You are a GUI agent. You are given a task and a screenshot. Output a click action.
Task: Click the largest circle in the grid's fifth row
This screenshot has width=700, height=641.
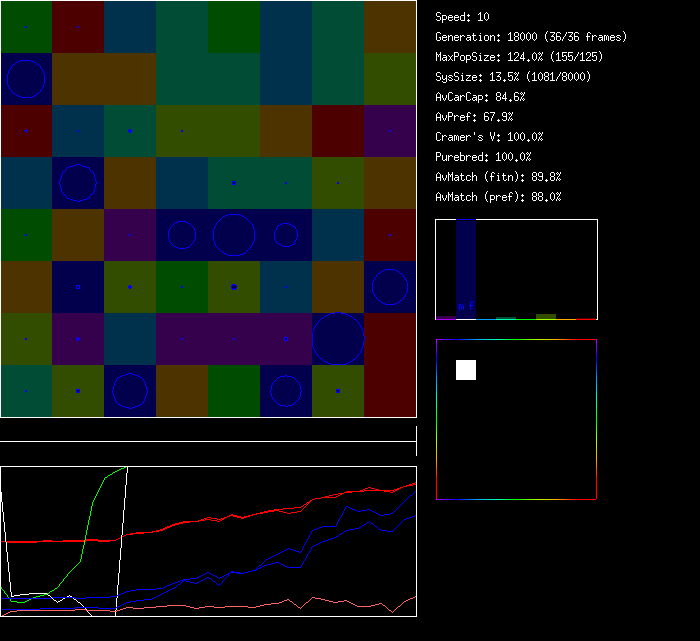pos(234,235)
